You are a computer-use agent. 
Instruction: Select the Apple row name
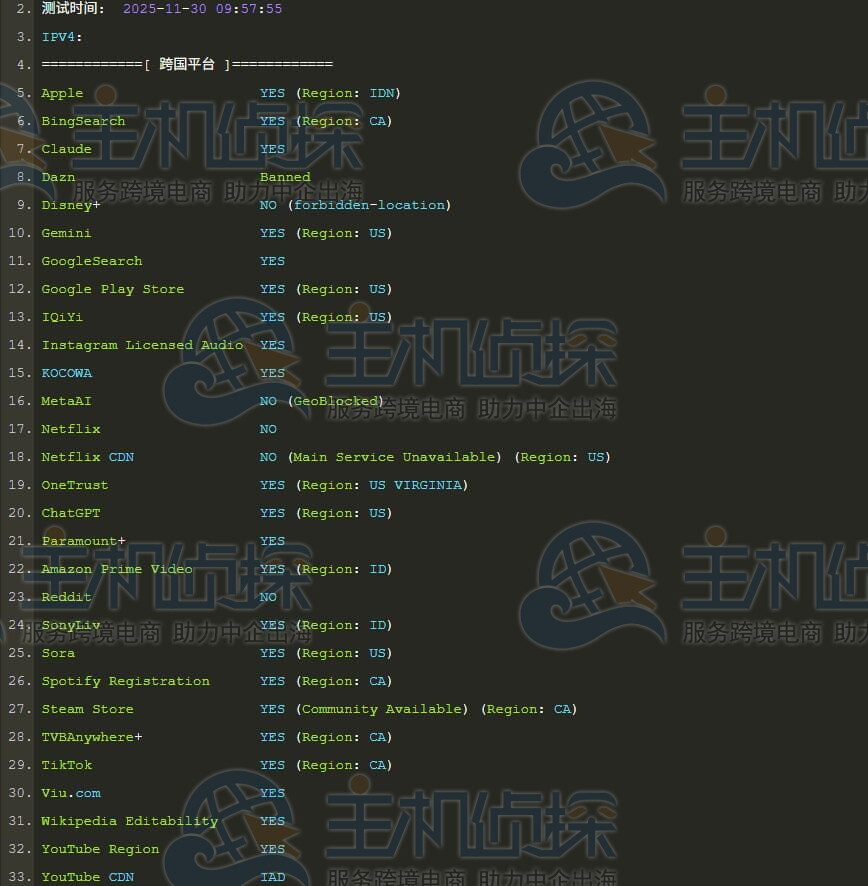pyautogui.click(x=62, y=93)
